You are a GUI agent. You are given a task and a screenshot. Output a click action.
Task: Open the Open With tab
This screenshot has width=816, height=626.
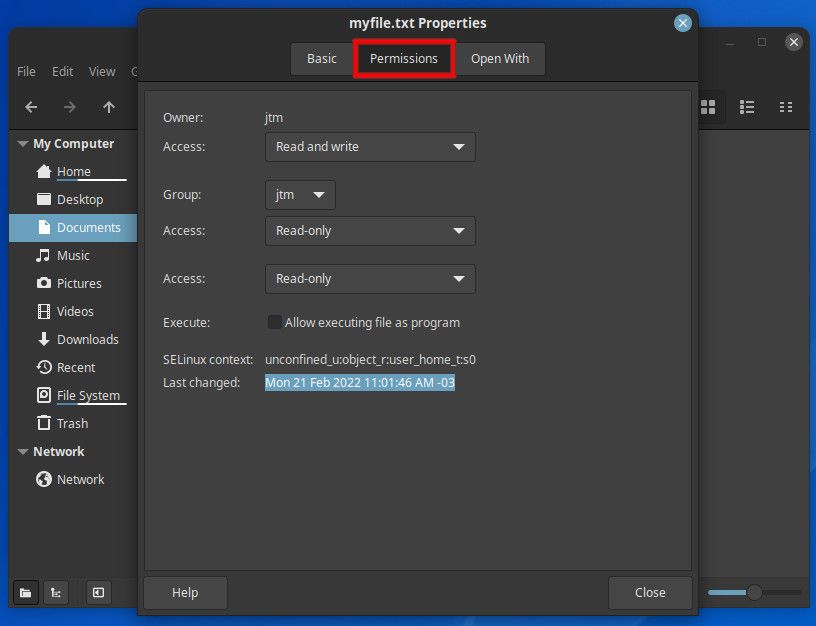point(500,58)
